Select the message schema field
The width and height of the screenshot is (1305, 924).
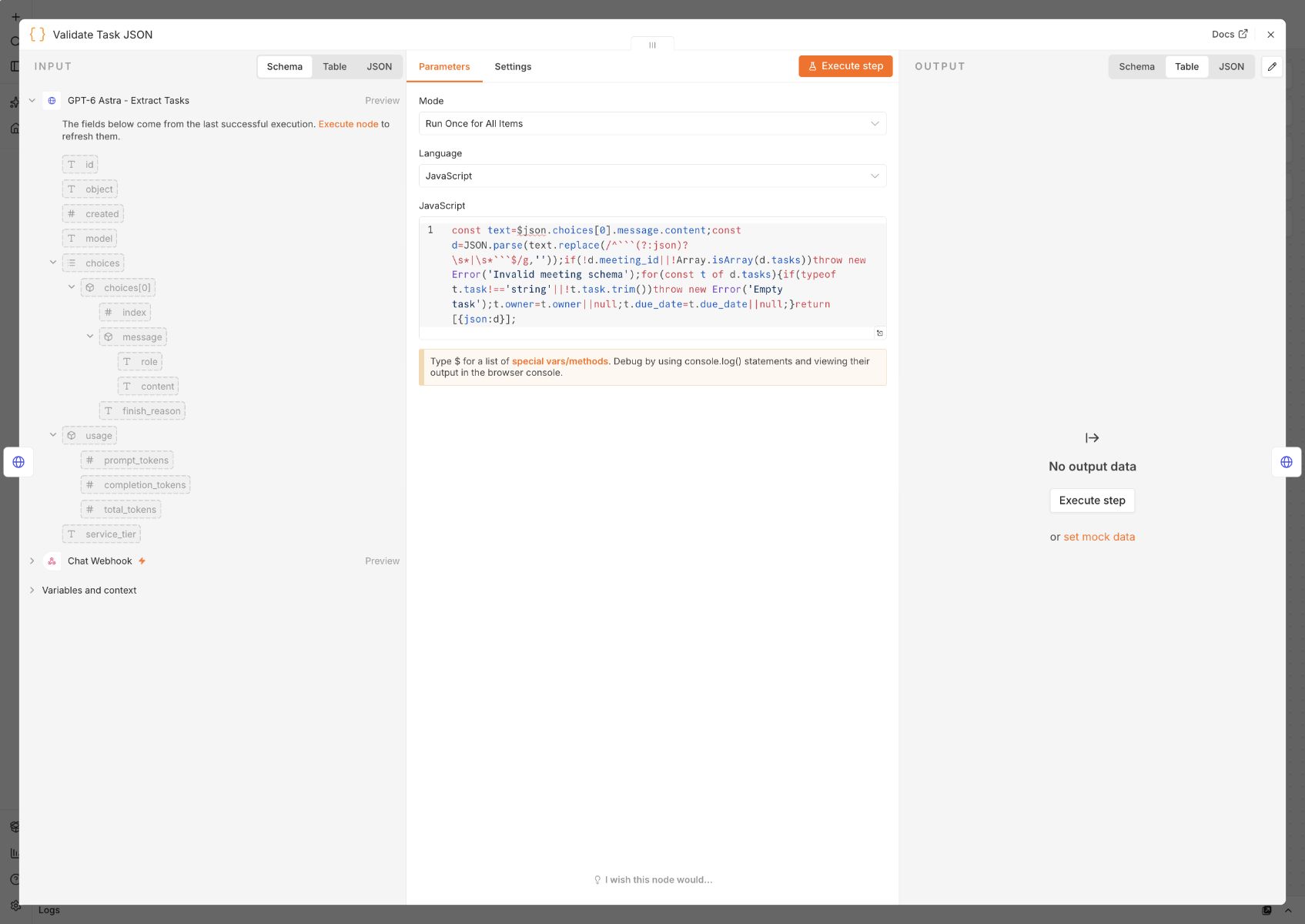click(133, 337)
